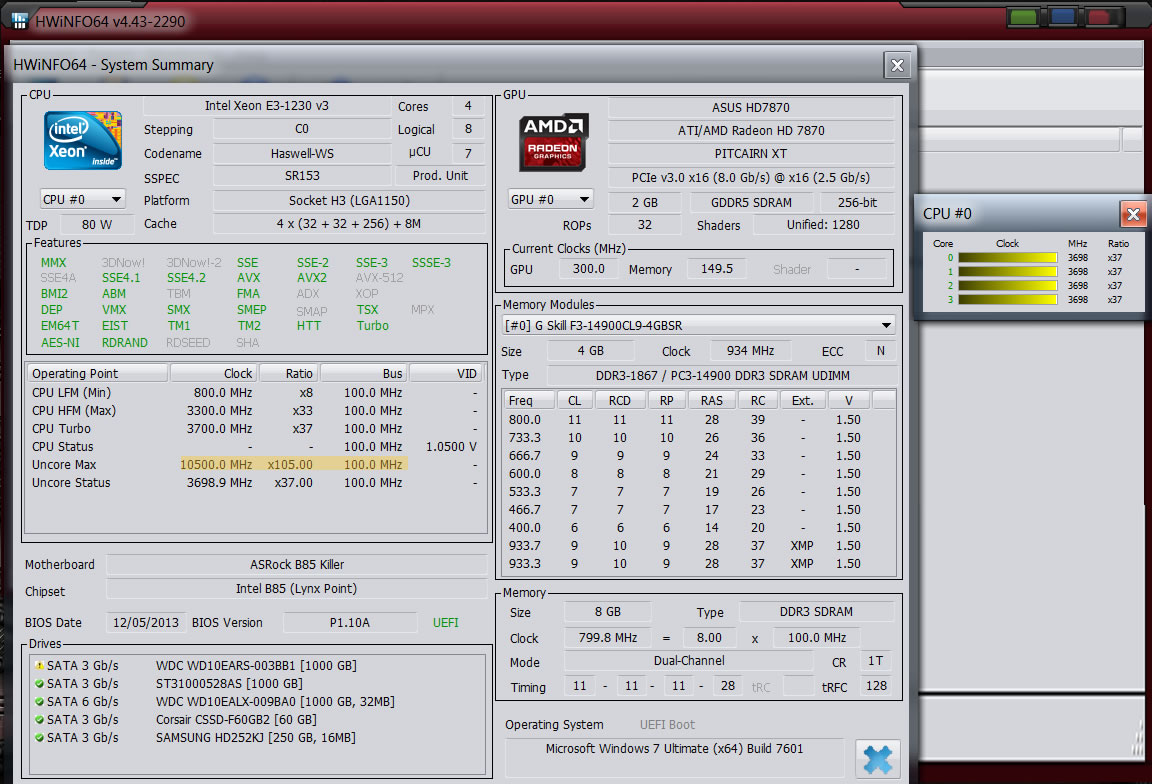Click the green status icon beside SAMSUNG HD252KJ
The image size is (1152, 784).
[x=39, y=738]
